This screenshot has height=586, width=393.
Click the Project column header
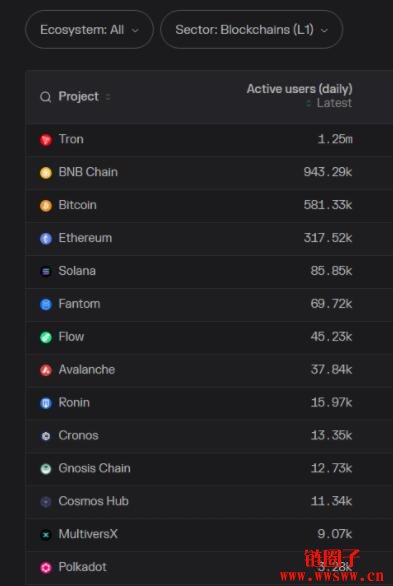pyautogui.click(x=79, y=96)
